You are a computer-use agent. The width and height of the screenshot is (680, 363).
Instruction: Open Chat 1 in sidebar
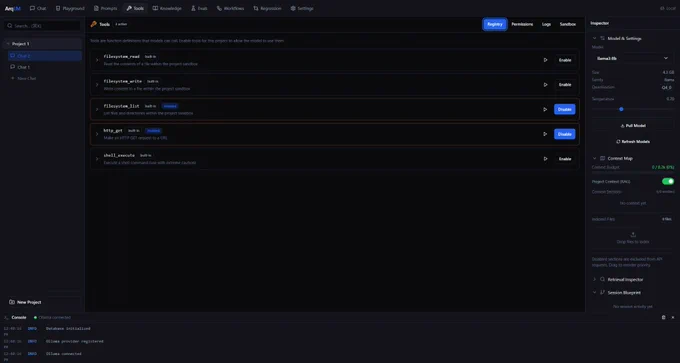point(45,67)
